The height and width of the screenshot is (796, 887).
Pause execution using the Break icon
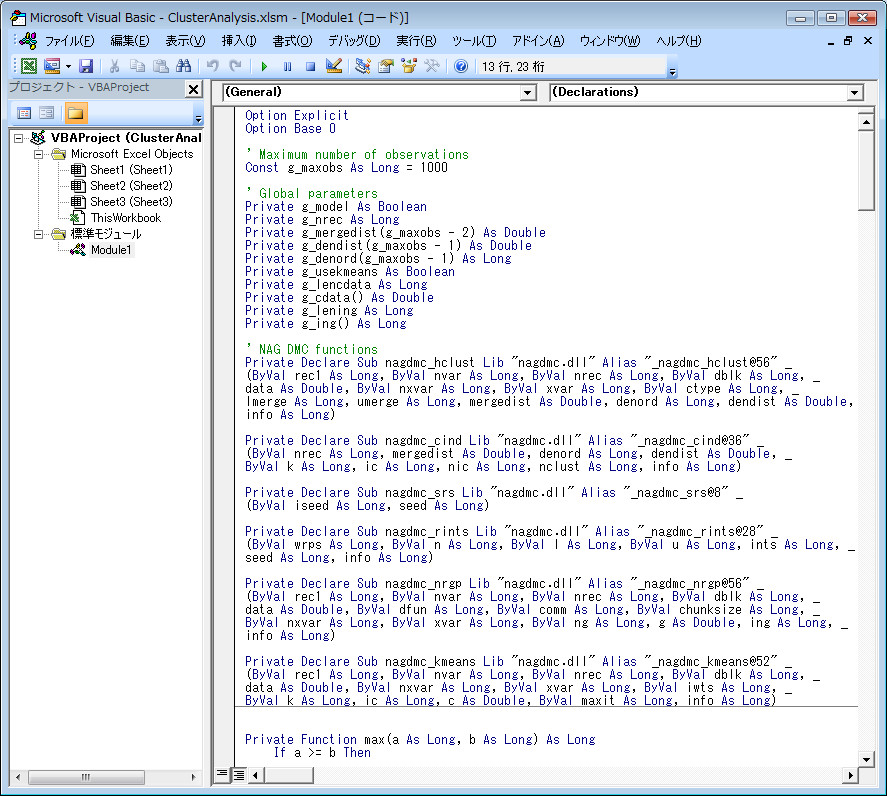tap(287, 66)
